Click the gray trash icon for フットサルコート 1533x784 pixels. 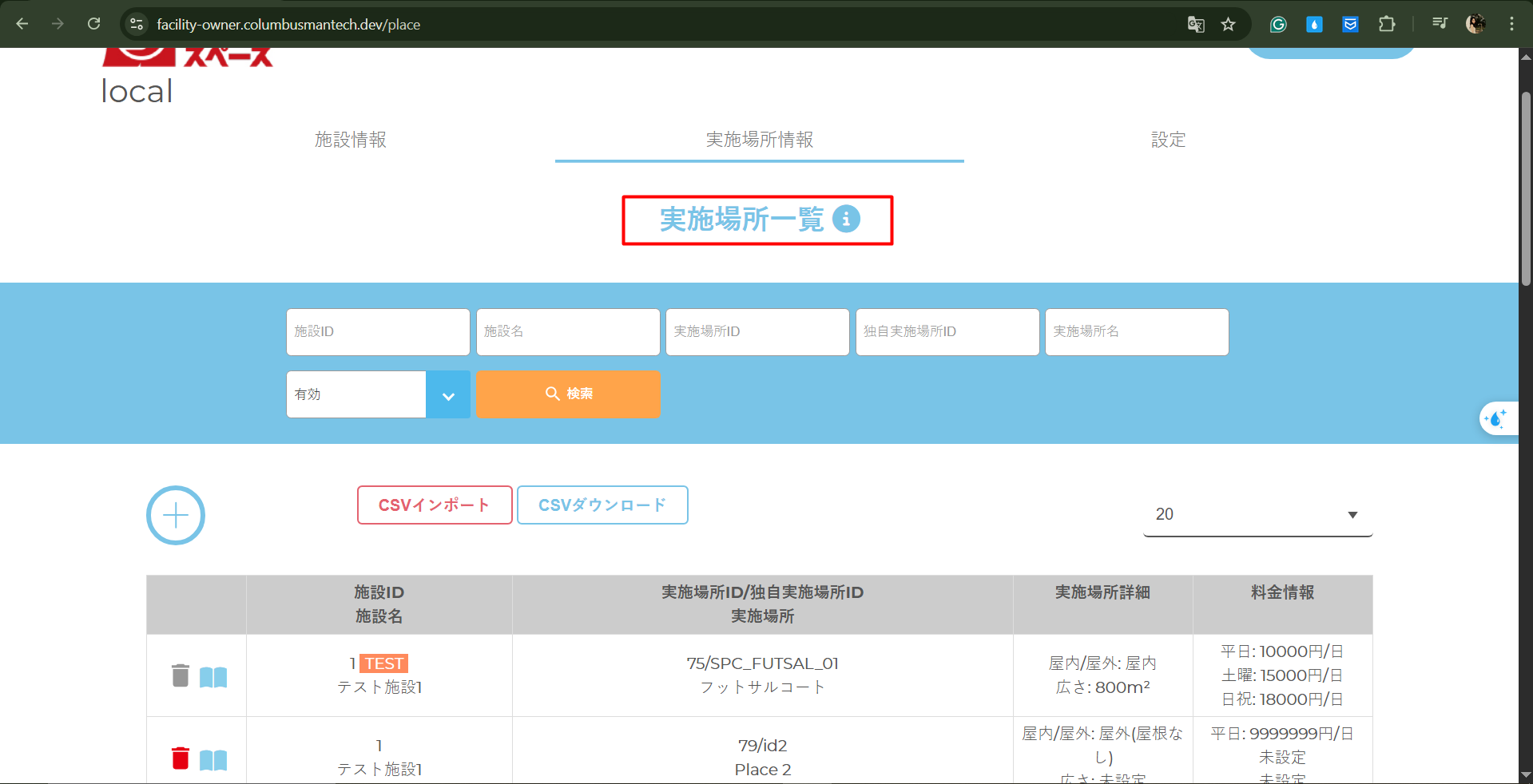tap(181, 676)
